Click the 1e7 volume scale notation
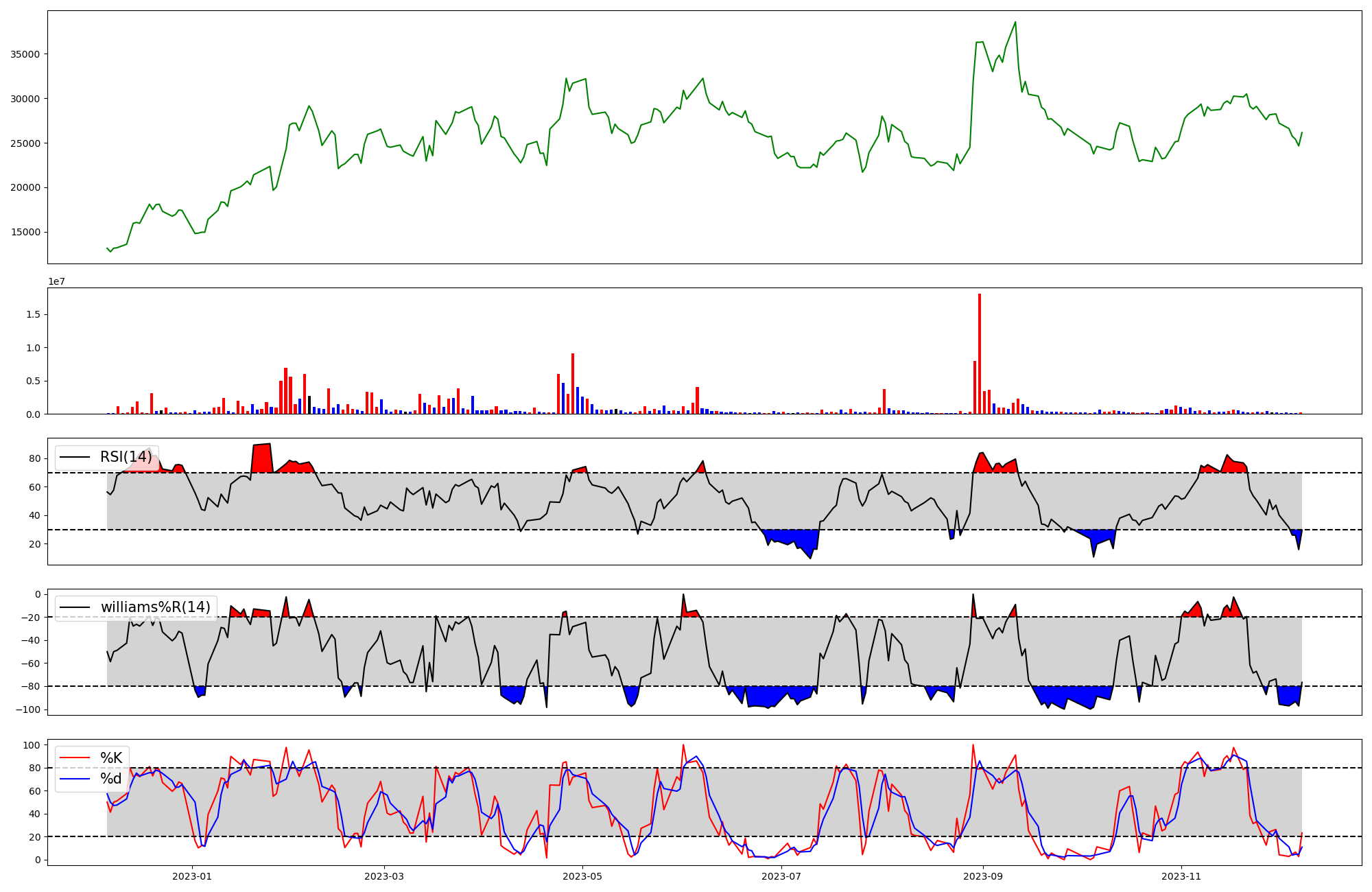Viewport: 1372px width, 892px height. tap(56, 281)
